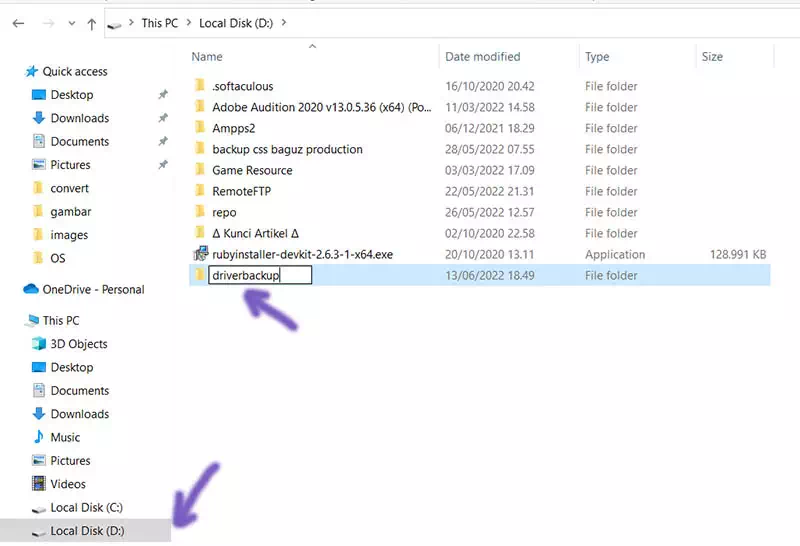Viewport: 800px width, 546px height.
Task: Open the images folder in sidebar
Action: tap(69, 235)
